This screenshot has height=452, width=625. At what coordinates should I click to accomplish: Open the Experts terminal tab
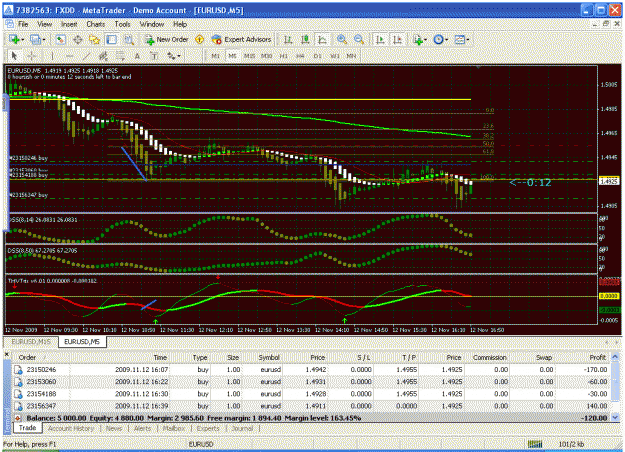pos(208,428)
